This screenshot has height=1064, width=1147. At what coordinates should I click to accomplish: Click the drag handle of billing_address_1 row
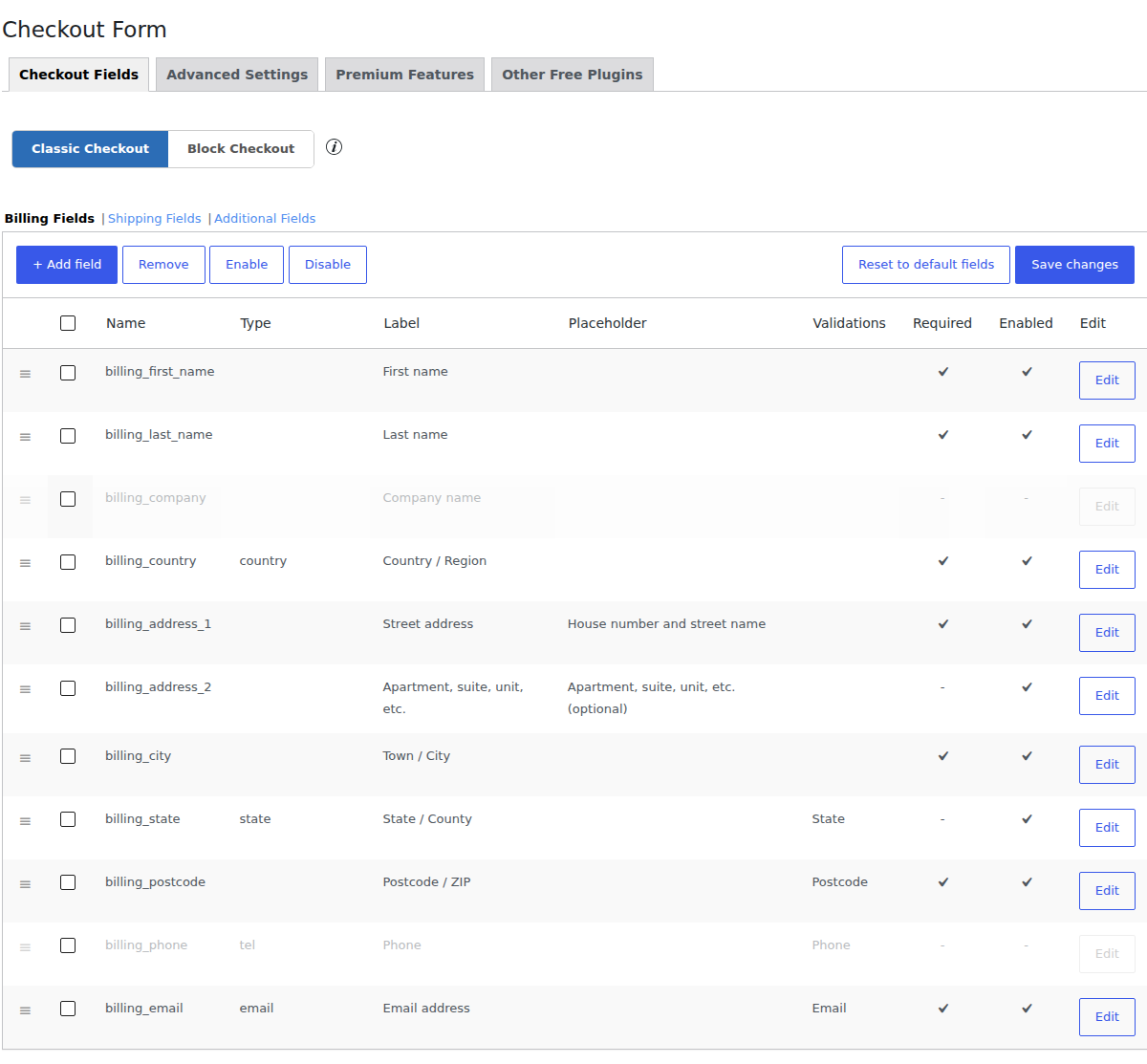coord(26,626)
